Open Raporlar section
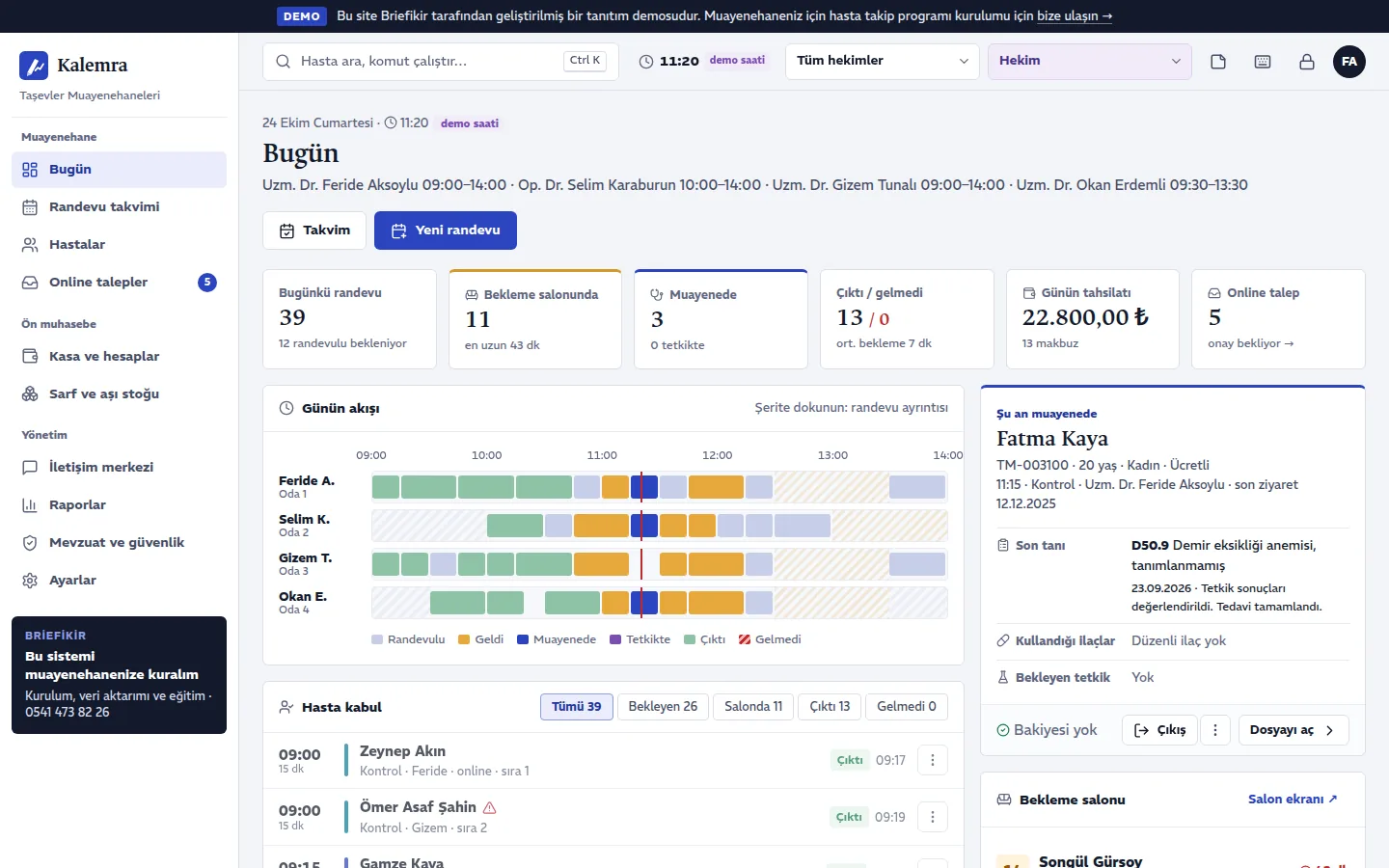The image size is (1389, 868). (119, 505)
